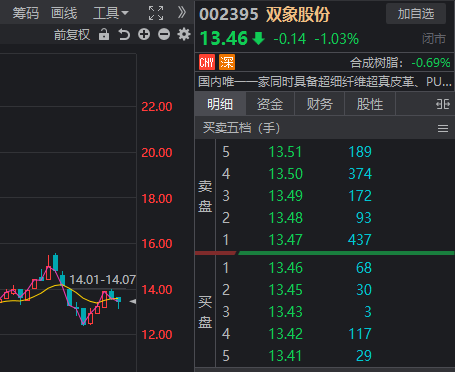Image resolution: width=455 pixels, height=372 pixels.
Task: Click the undo arrow icon
Action: pyautogui.click(x=124, y=34)
